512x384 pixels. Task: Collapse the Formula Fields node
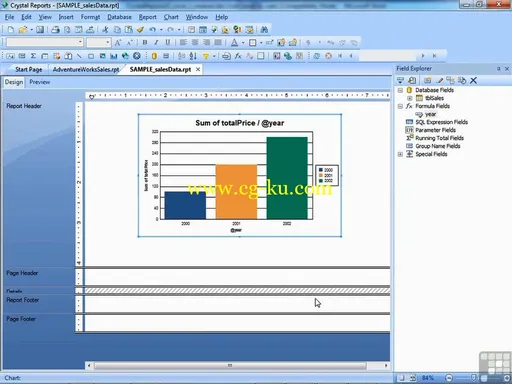click(400, 106)
